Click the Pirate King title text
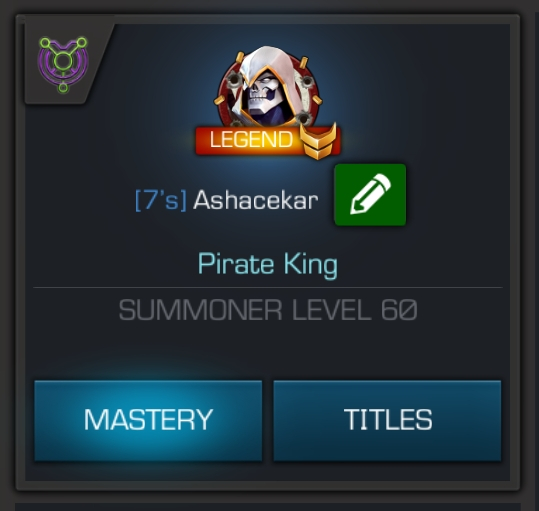Image resolution: width=539 pixels, height=511 pixels. click(x=268, y=264)
